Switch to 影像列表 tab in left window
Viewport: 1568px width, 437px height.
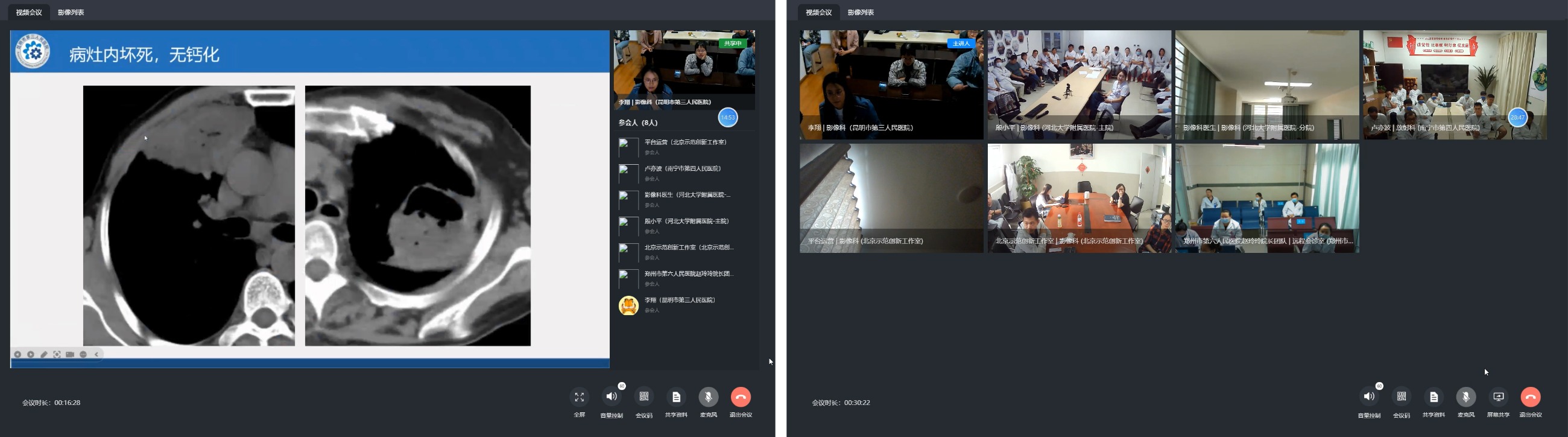click(x=71, y=12)
